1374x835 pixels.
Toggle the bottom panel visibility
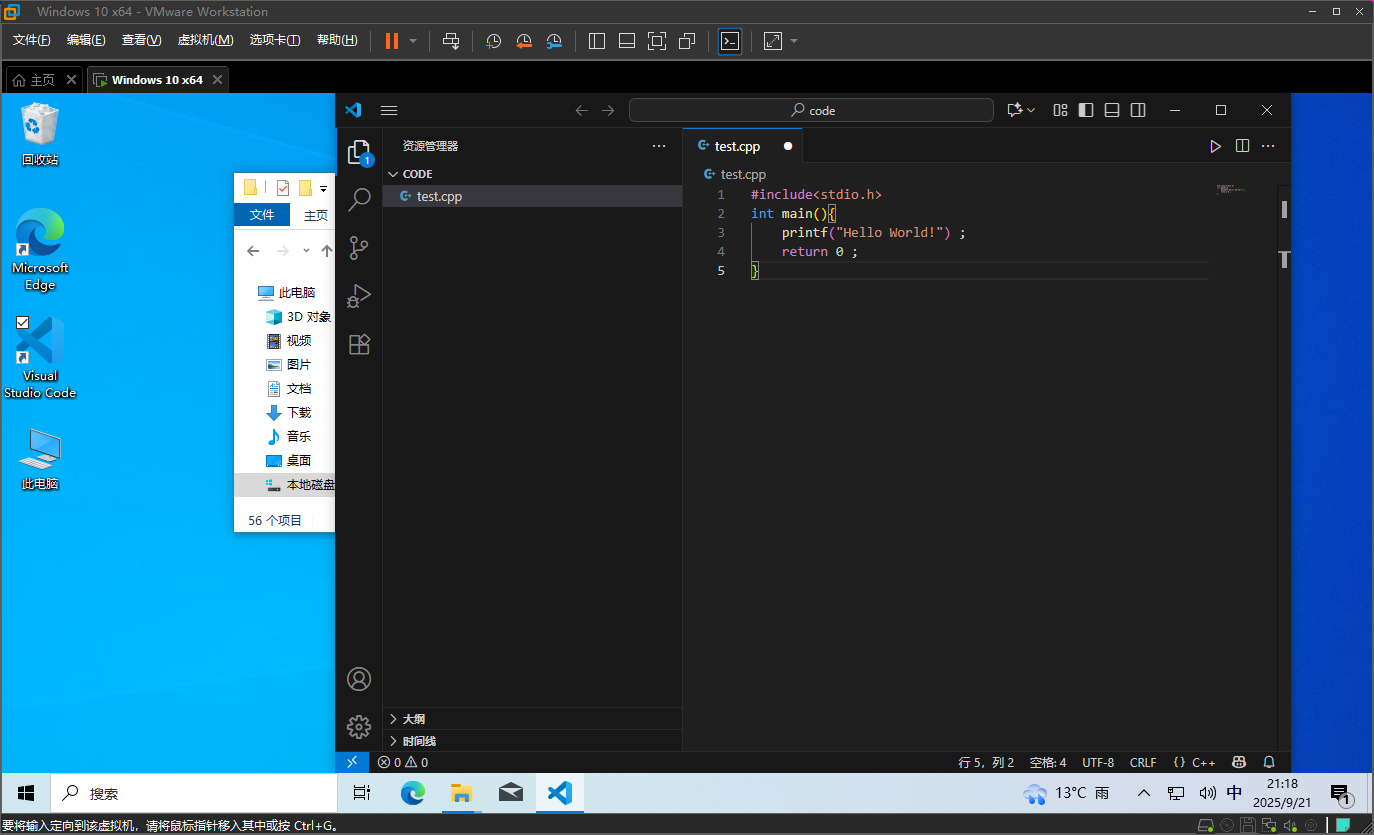click(1112, 110)
